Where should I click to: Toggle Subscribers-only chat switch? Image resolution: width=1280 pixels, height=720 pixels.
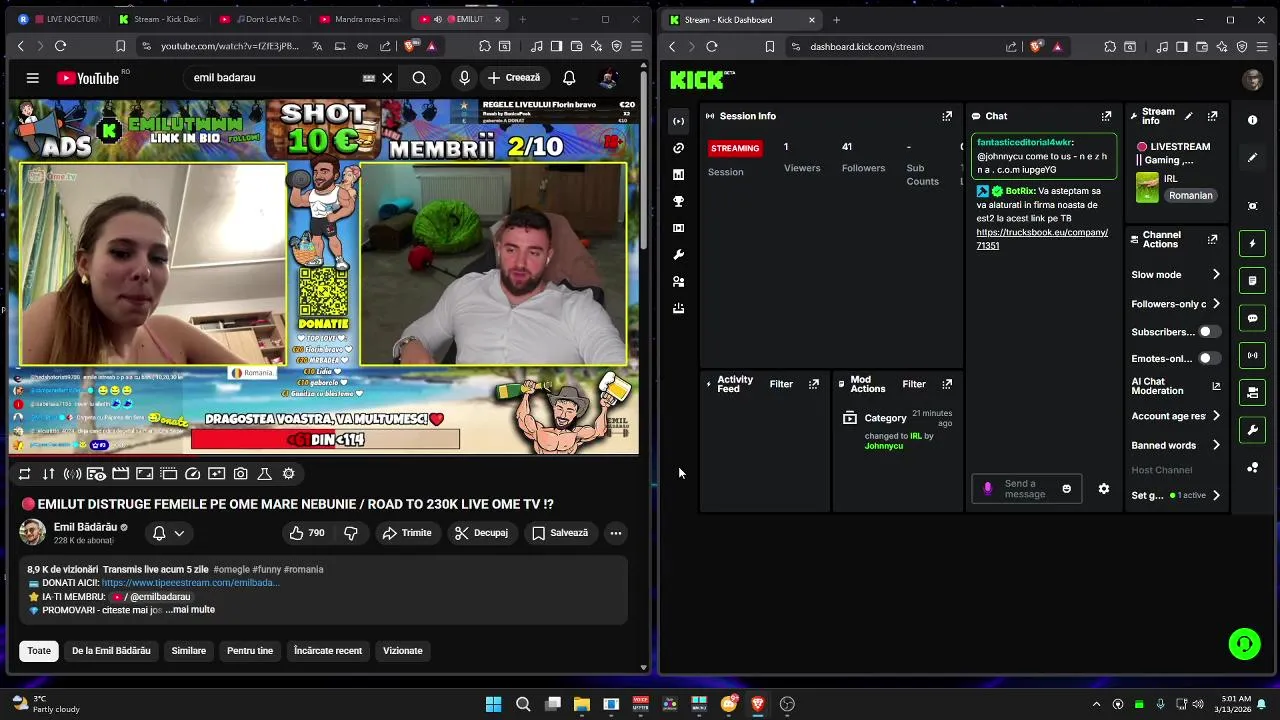(1209, 331)
